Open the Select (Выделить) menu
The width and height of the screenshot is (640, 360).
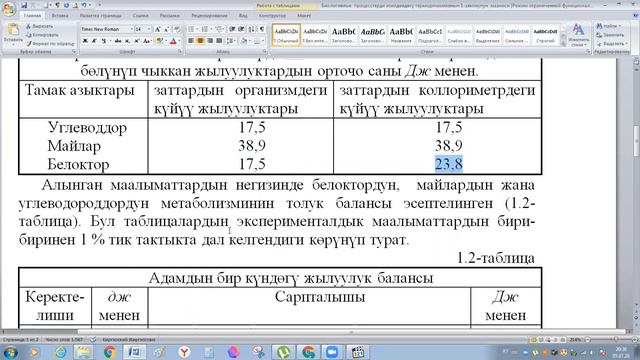612,43
